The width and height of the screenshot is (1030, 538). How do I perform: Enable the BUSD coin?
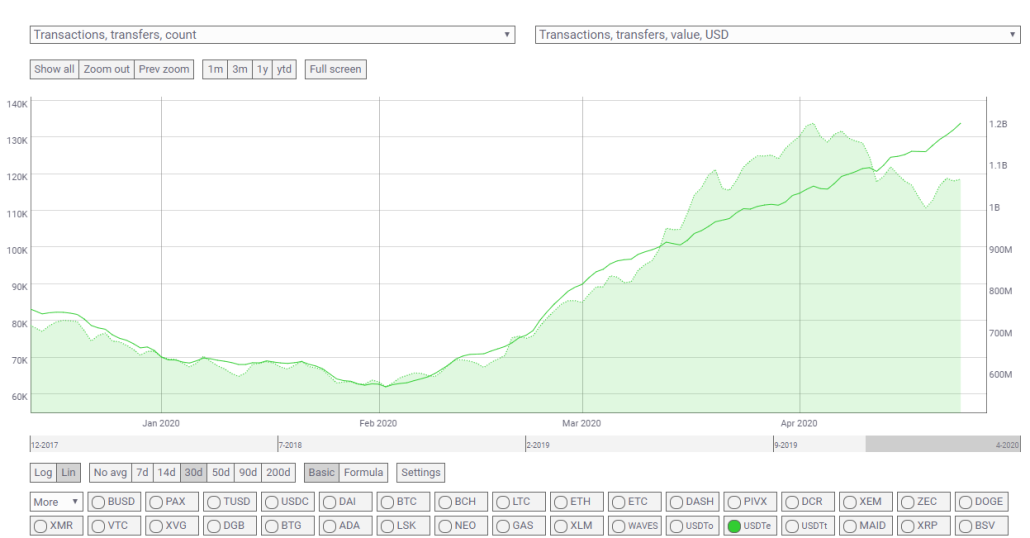coord(114,502)
